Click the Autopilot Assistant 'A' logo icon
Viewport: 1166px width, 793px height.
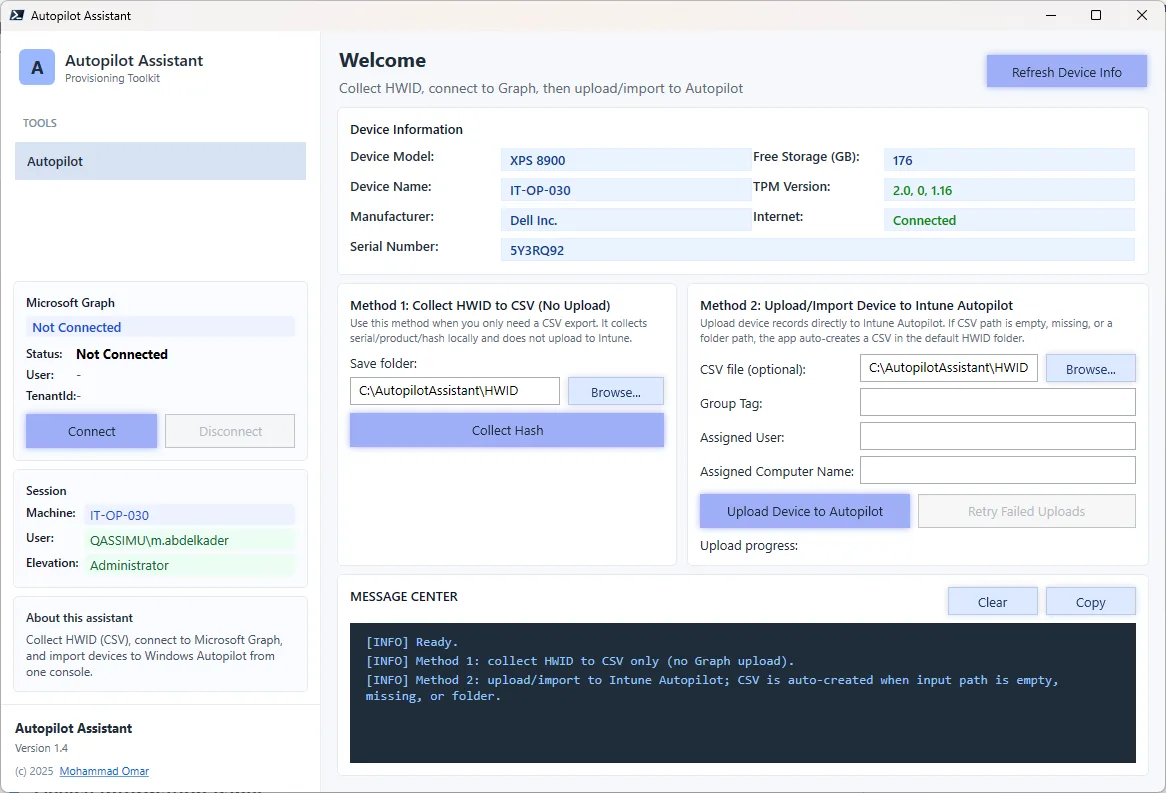[37, 68]
